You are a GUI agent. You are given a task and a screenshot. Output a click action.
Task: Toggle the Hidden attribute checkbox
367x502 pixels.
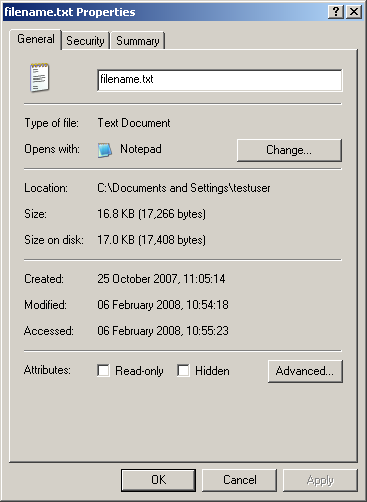click(x=183, y=370)
